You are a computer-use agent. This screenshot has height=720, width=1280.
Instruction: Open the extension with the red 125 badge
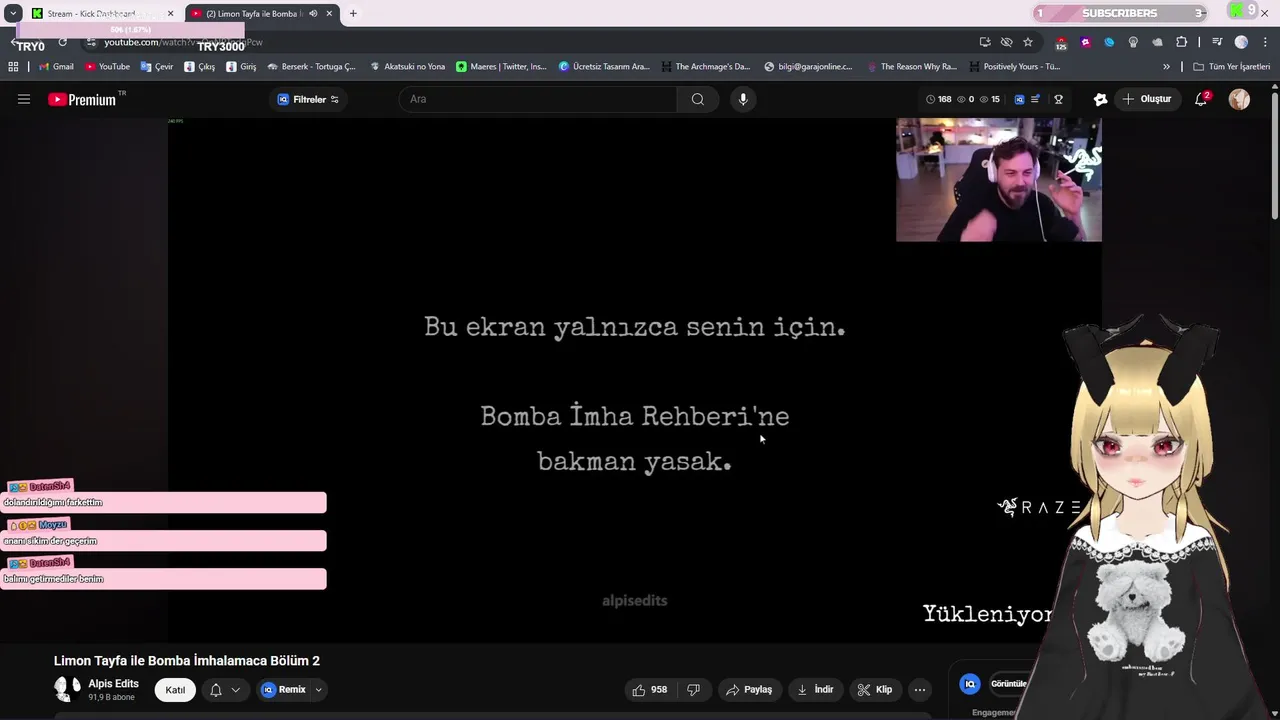[x=1061, y=43]
